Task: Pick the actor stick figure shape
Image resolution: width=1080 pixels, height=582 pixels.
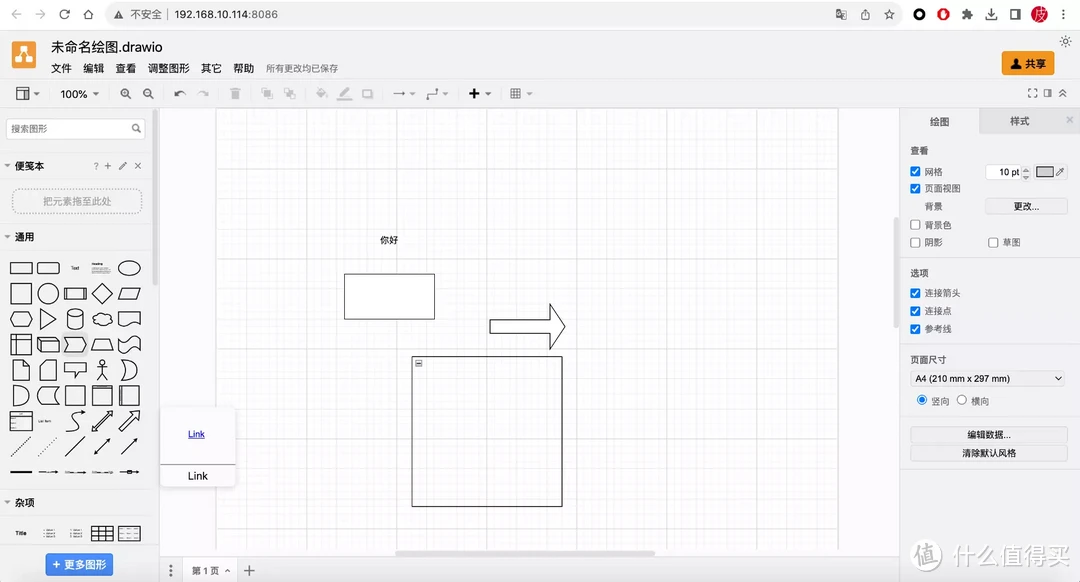Action: click(102, 370)
